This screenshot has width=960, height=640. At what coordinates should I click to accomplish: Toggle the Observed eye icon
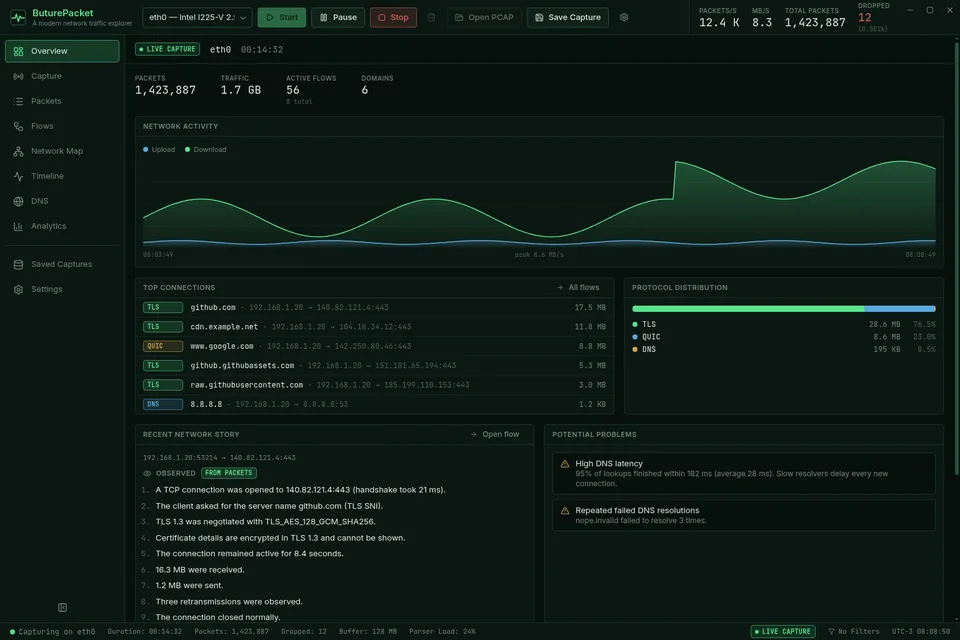coord(147,473)
